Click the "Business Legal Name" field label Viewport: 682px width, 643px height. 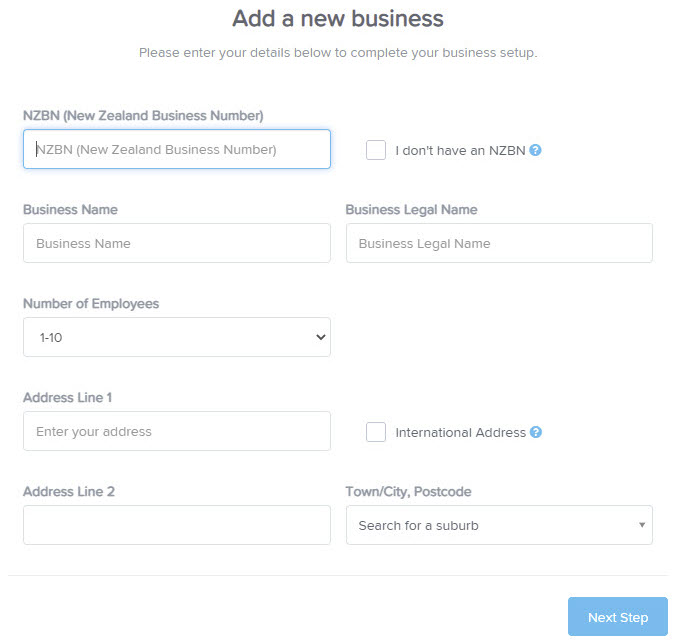coord(411,210)
